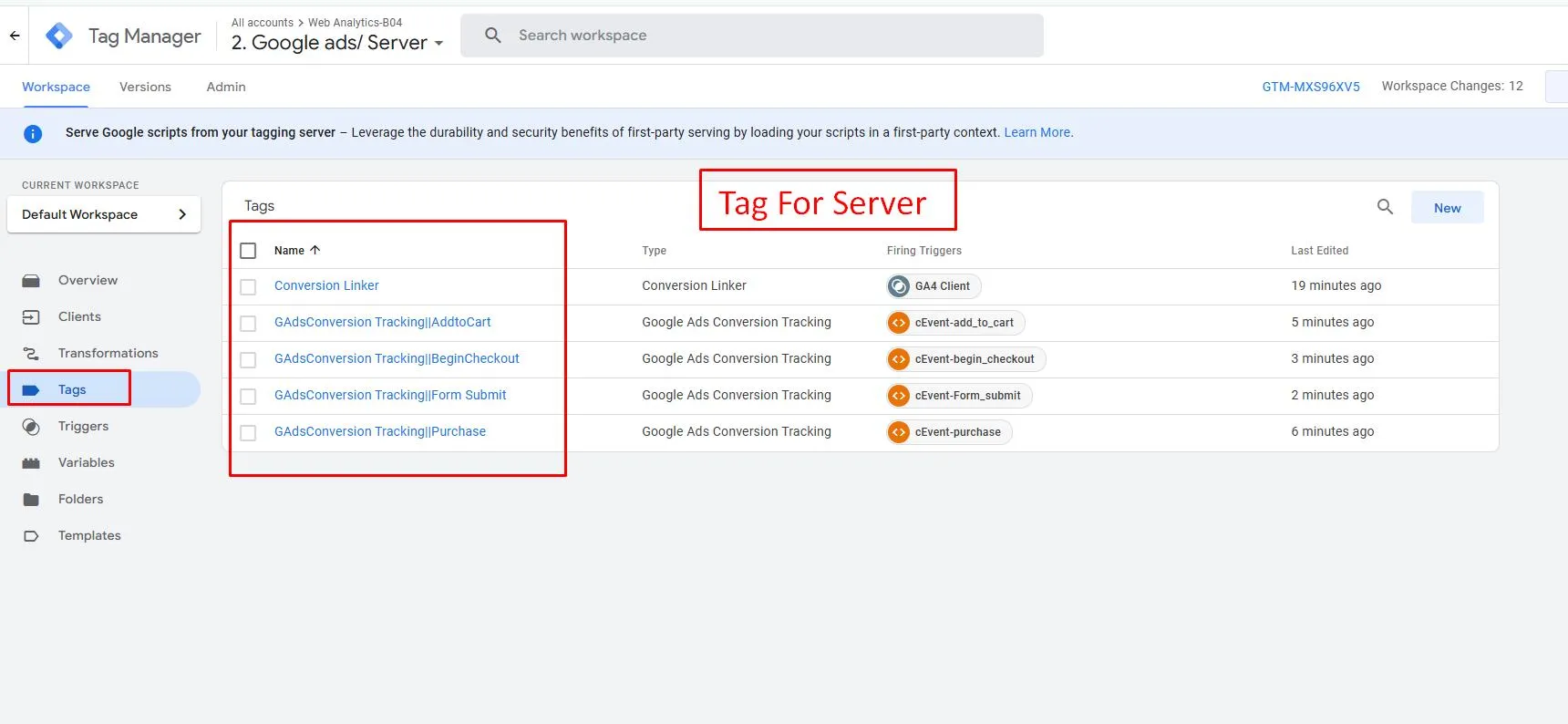Viewport: 1568px width, 724px height.
Task: Click the cEvent-begin_checkout trigger icon
Action: pyautogui.click(x=899, y=359)
